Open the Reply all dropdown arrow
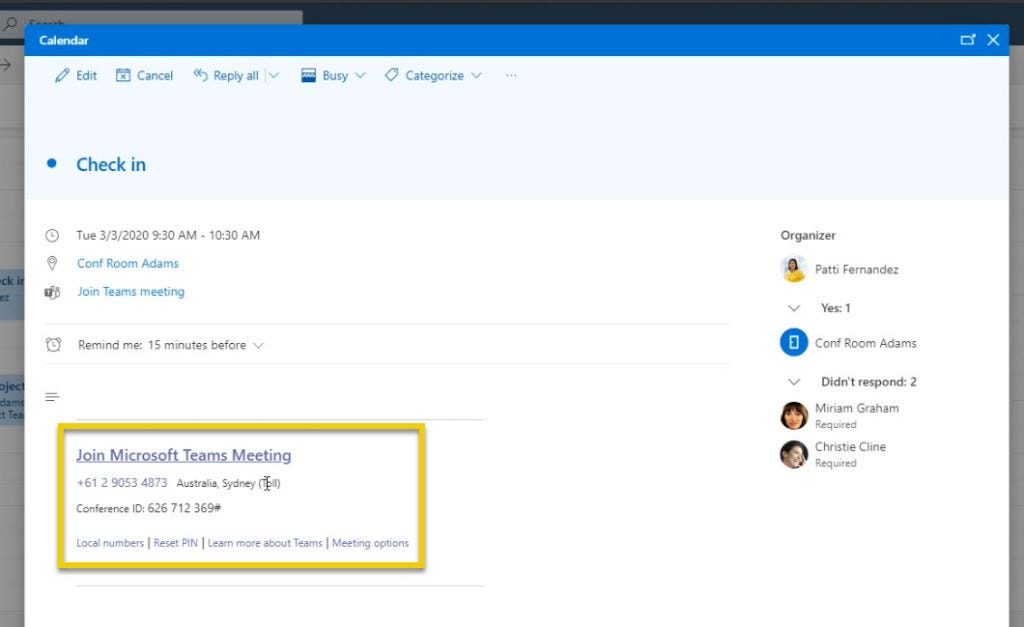Screen dimensions: 1024x627 [274, 76]
